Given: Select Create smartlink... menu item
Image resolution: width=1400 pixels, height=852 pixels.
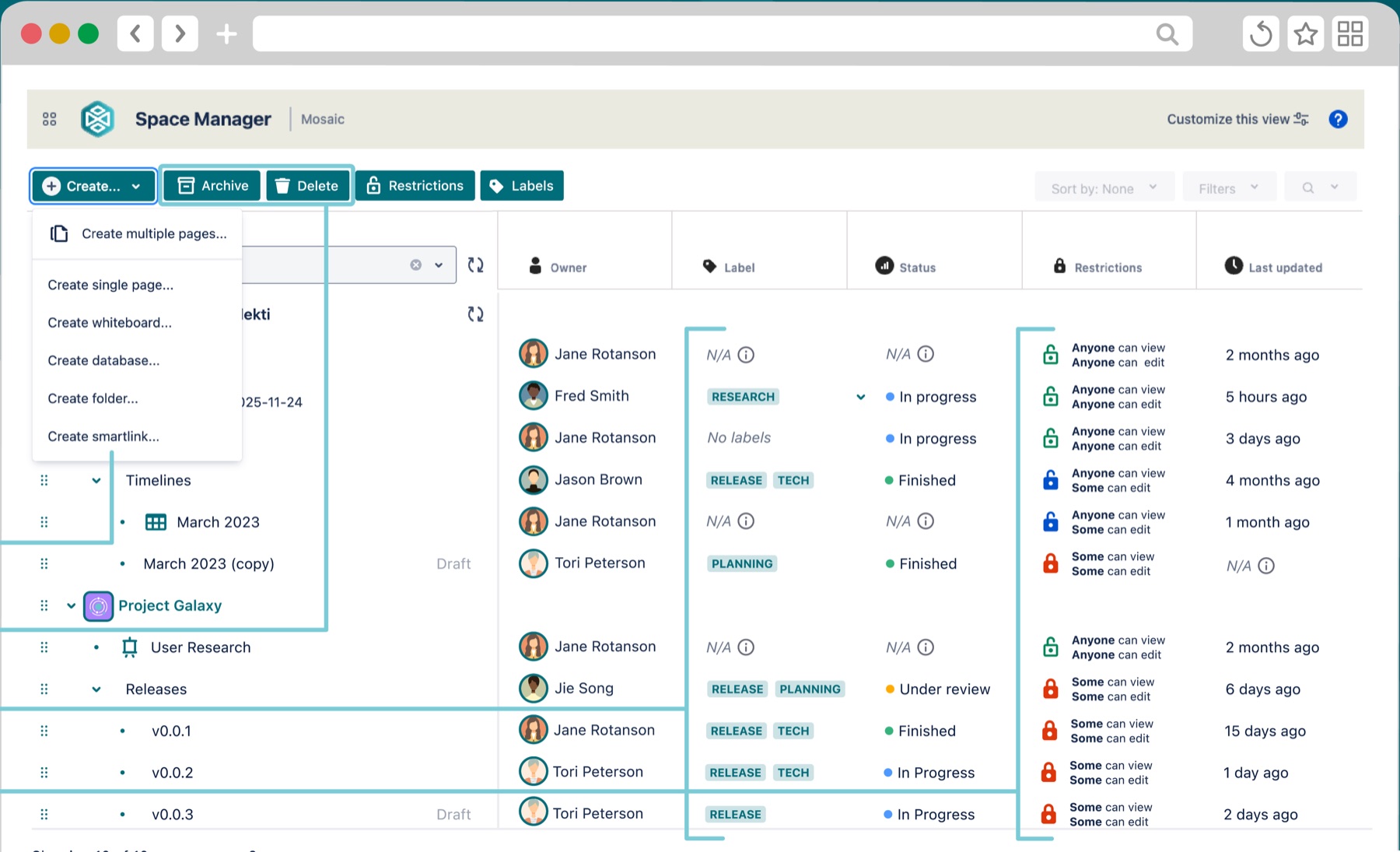Looking at the screenshot, I should 103,437.
